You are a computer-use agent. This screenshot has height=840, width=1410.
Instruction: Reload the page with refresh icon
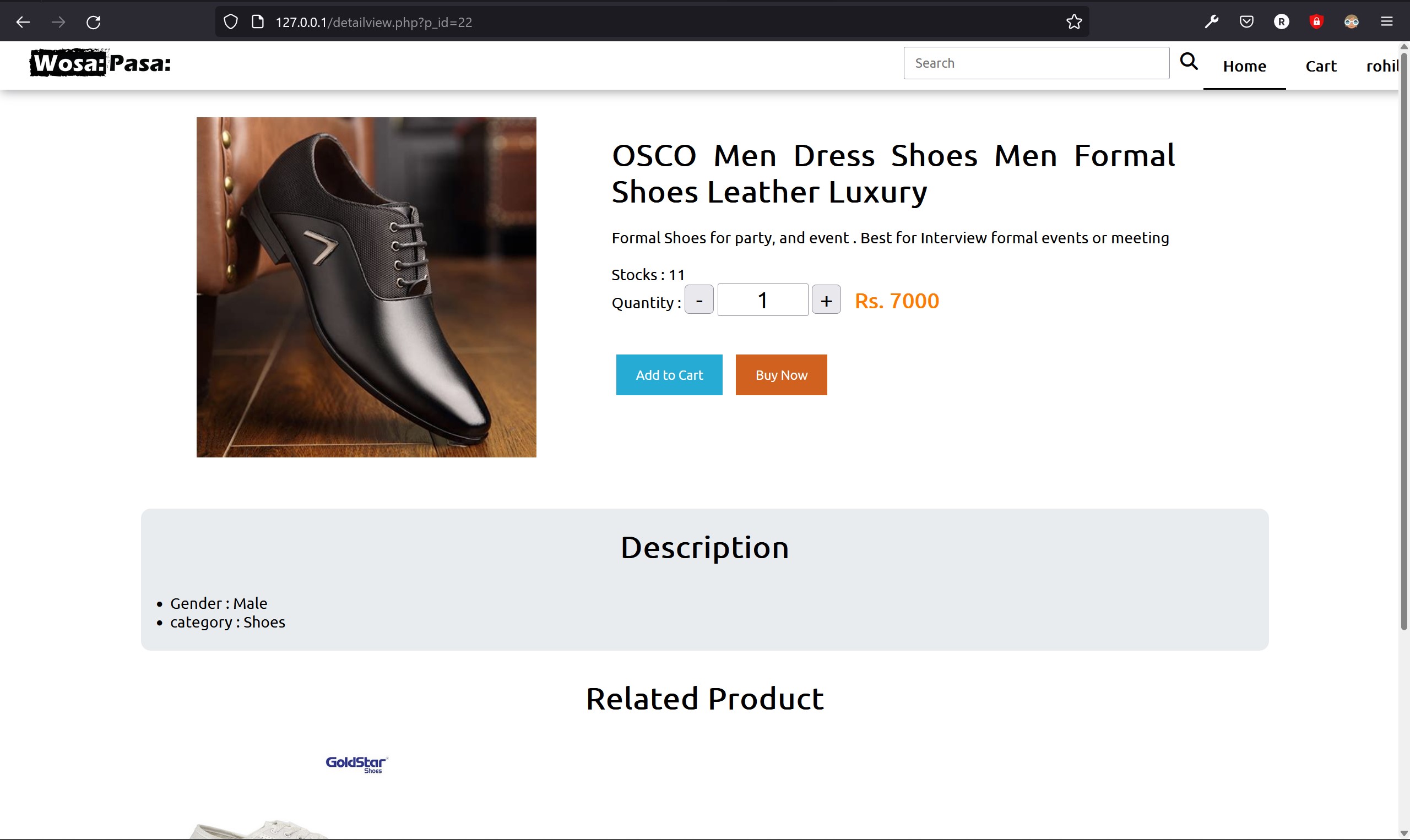coord(94,22)
